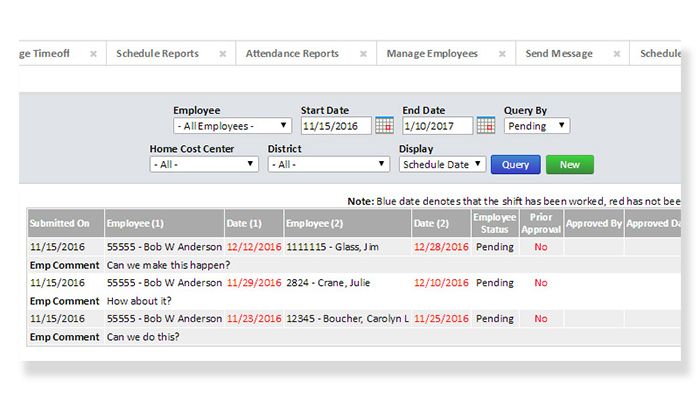Close the Attendance Reports tab using its x

[x=363, y=54]
